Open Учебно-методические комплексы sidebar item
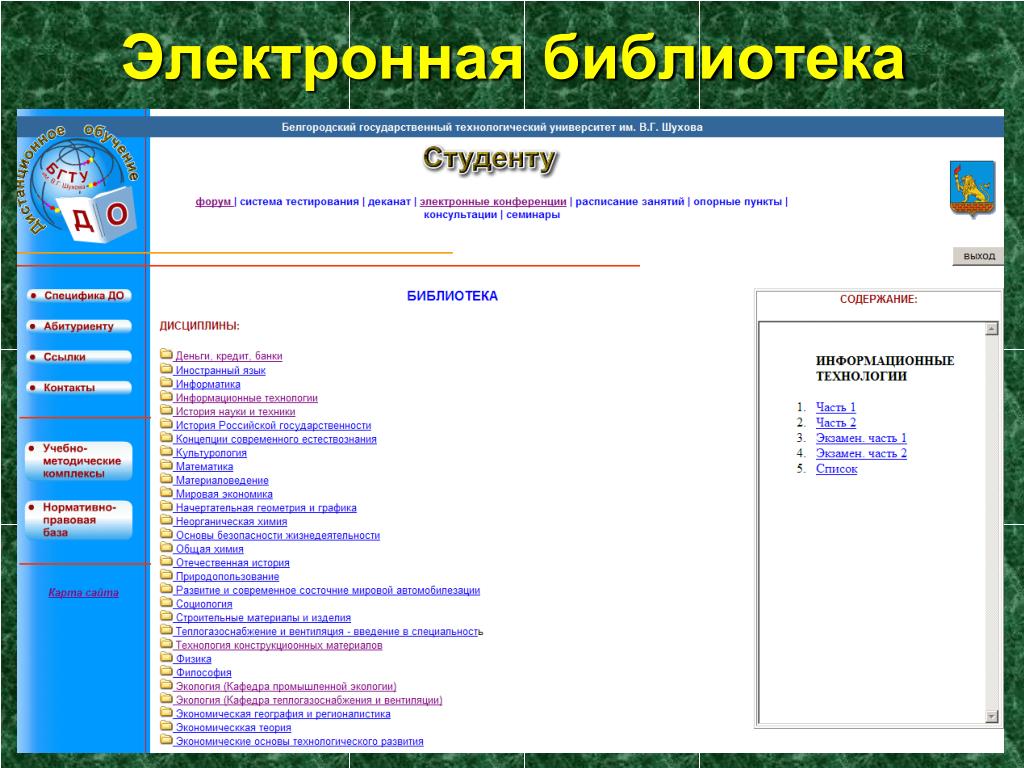Image resolution: width=1024 pixels, height=768 pixels. pyautogui.click(x=79, y=461)
